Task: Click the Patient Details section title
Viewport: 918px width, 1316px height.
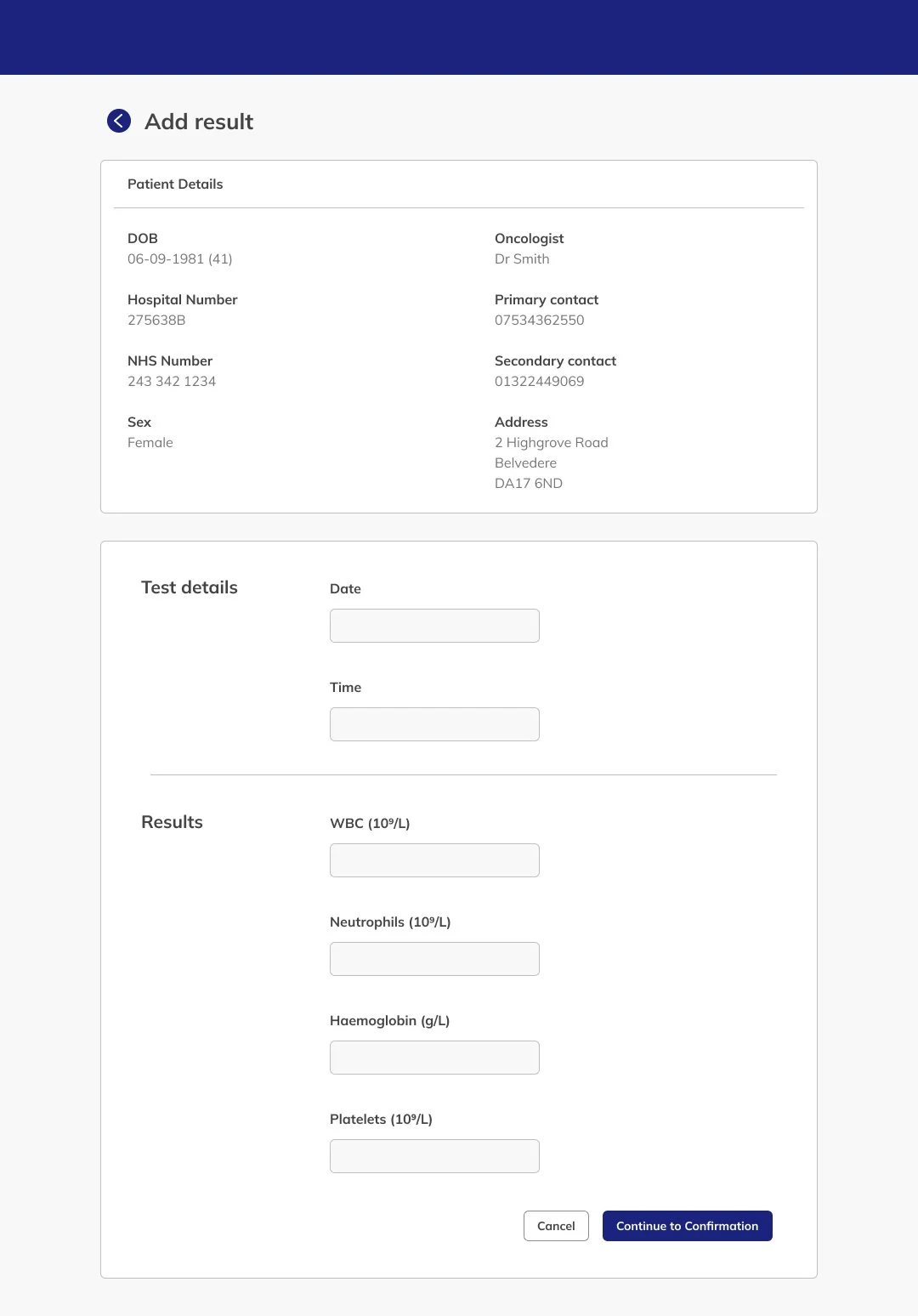Action: 175,184
